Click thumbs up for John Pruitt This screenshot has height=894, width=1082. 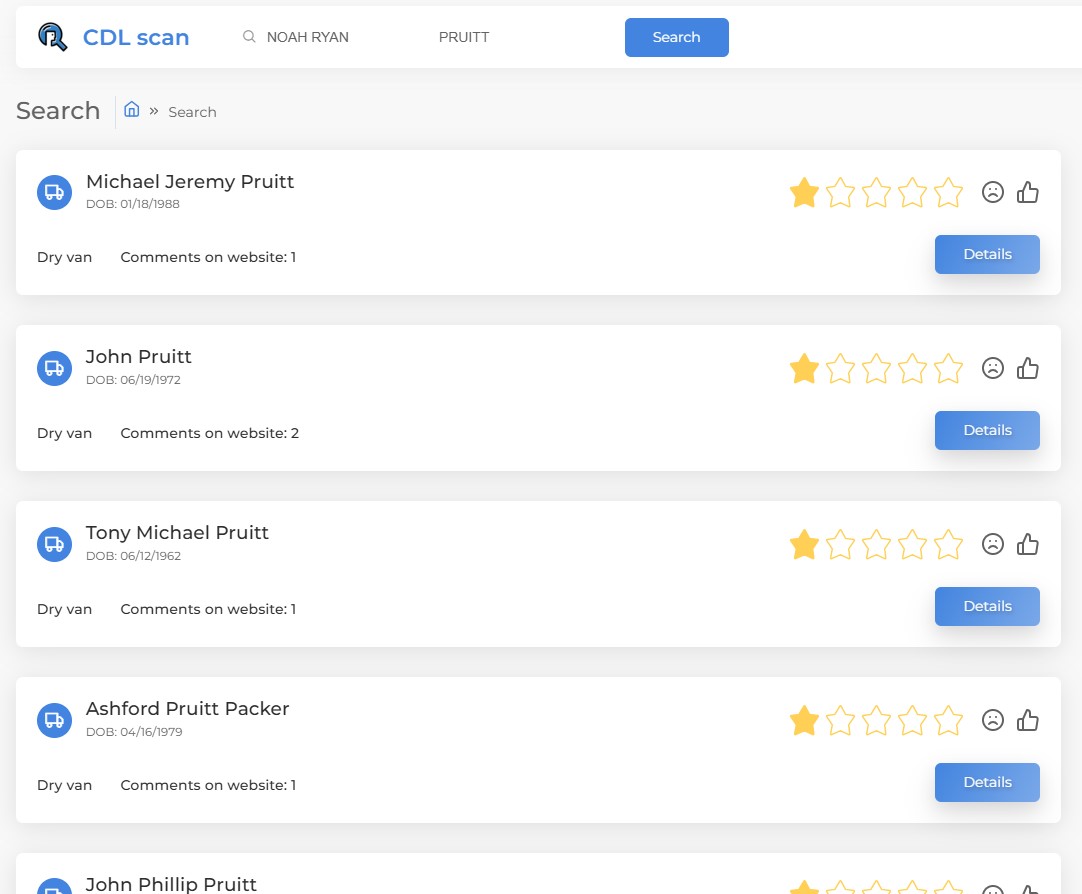coord(1027,368)
